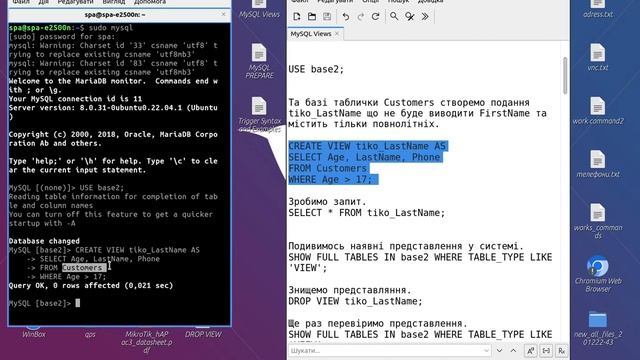
Task: Expand hidden toolbar items with double chevron
Action: [425, 16]
